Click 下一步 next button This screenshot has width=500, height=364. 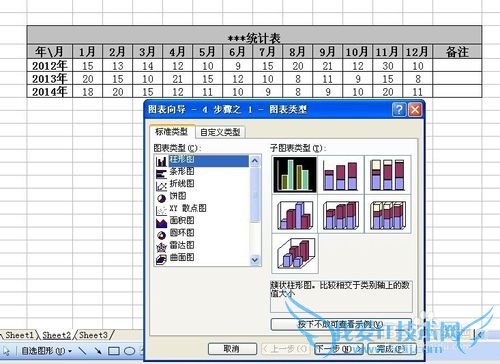click(338, 349)
